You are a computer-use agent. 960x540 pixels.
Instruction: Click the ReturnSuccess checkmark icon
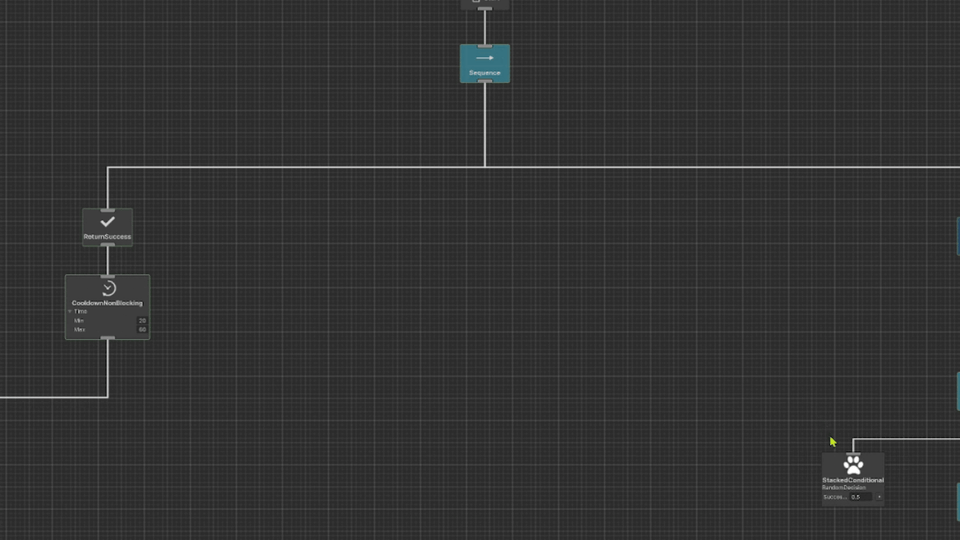click(x=107, y=221)
